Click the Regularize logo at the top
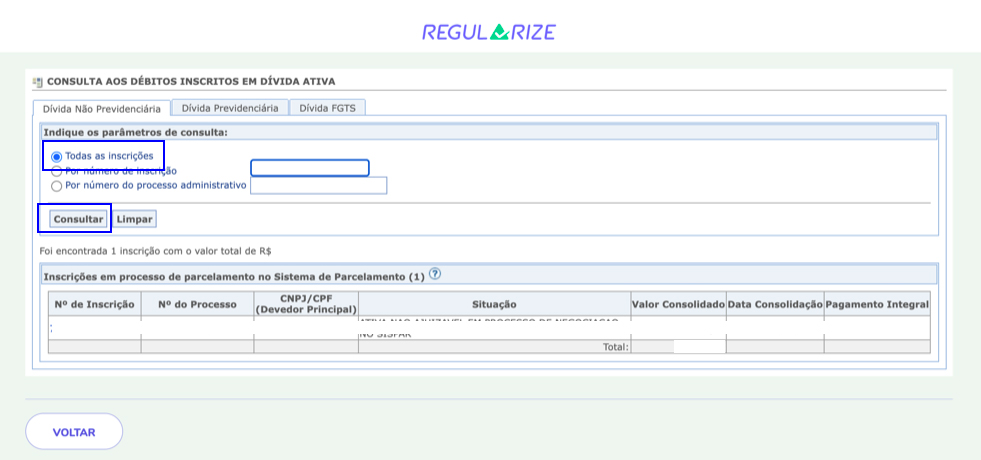 point(489,31)
